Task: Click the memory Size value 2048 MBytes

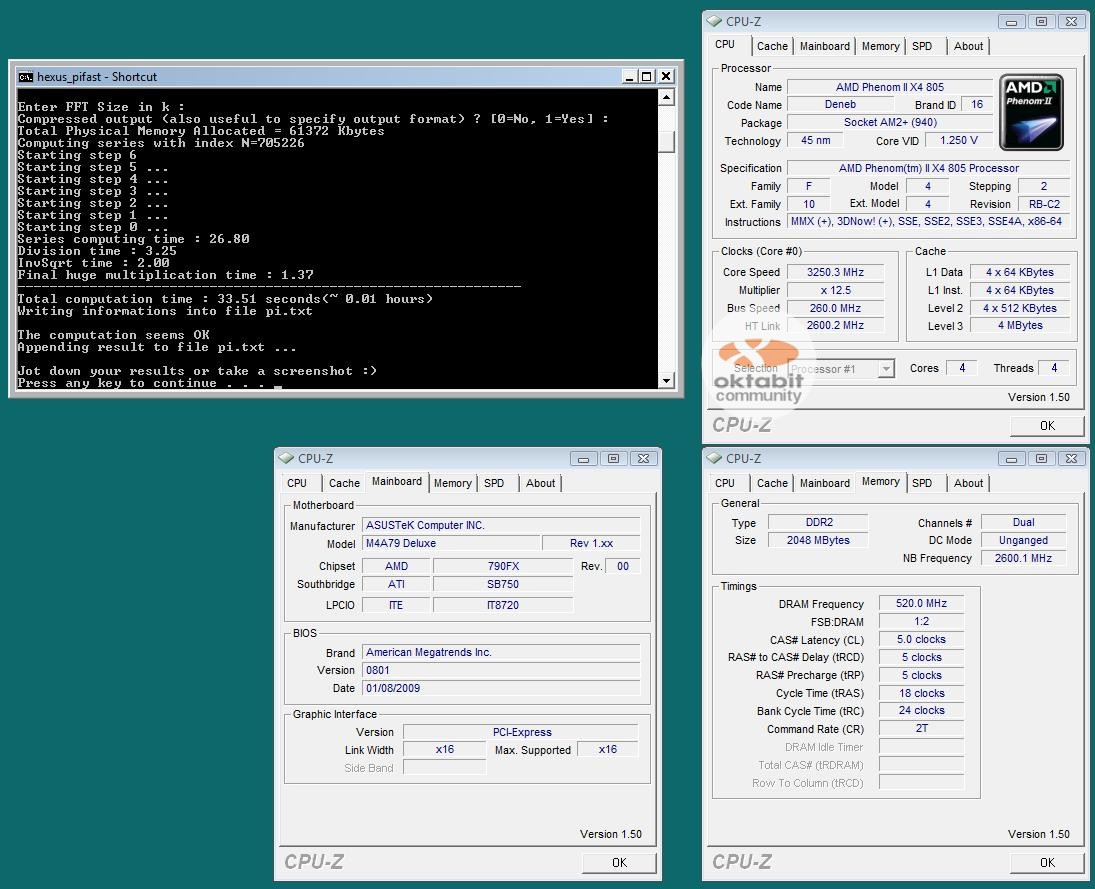Action: (818, 541)
